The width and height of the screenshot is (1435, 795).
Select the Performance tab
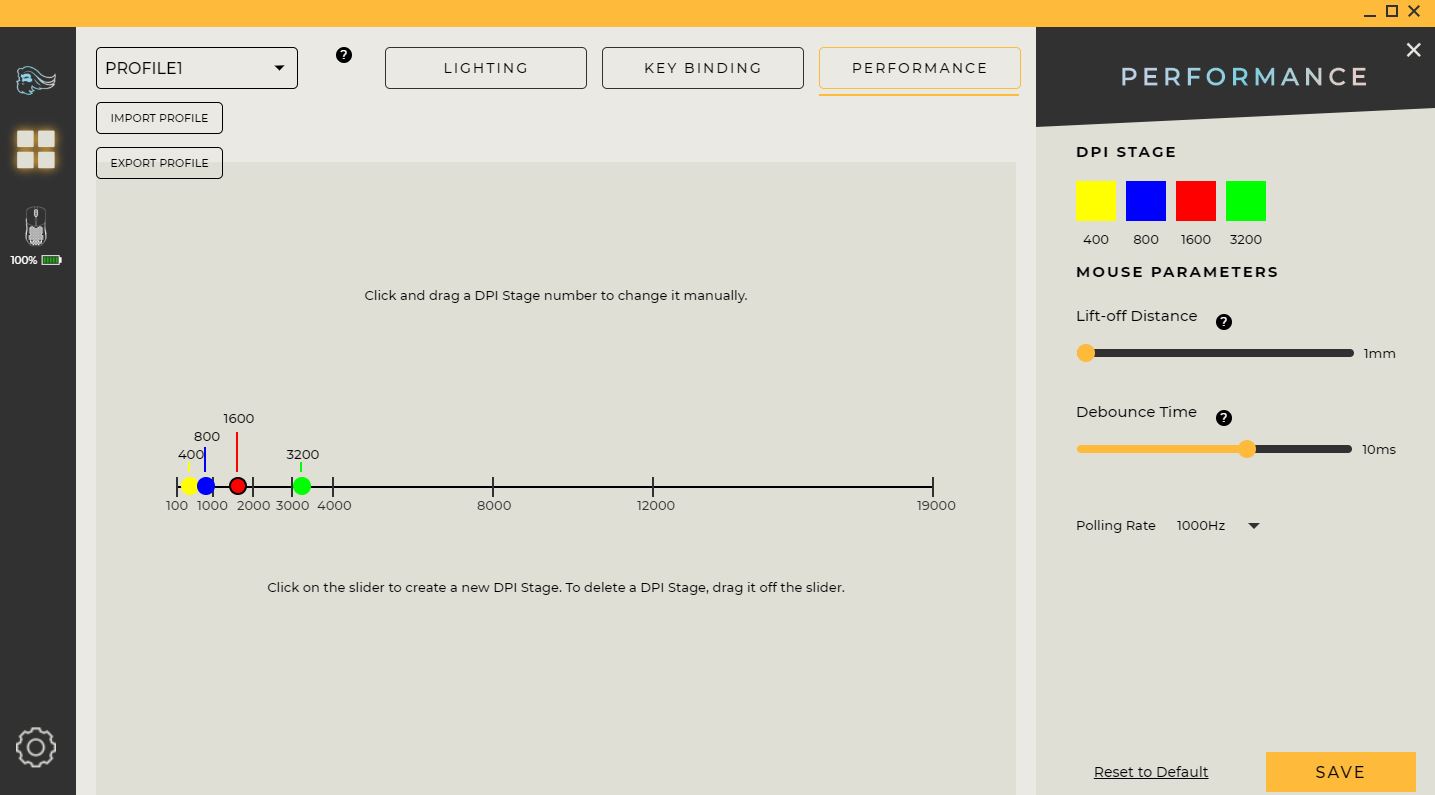[x=920, y=68]
